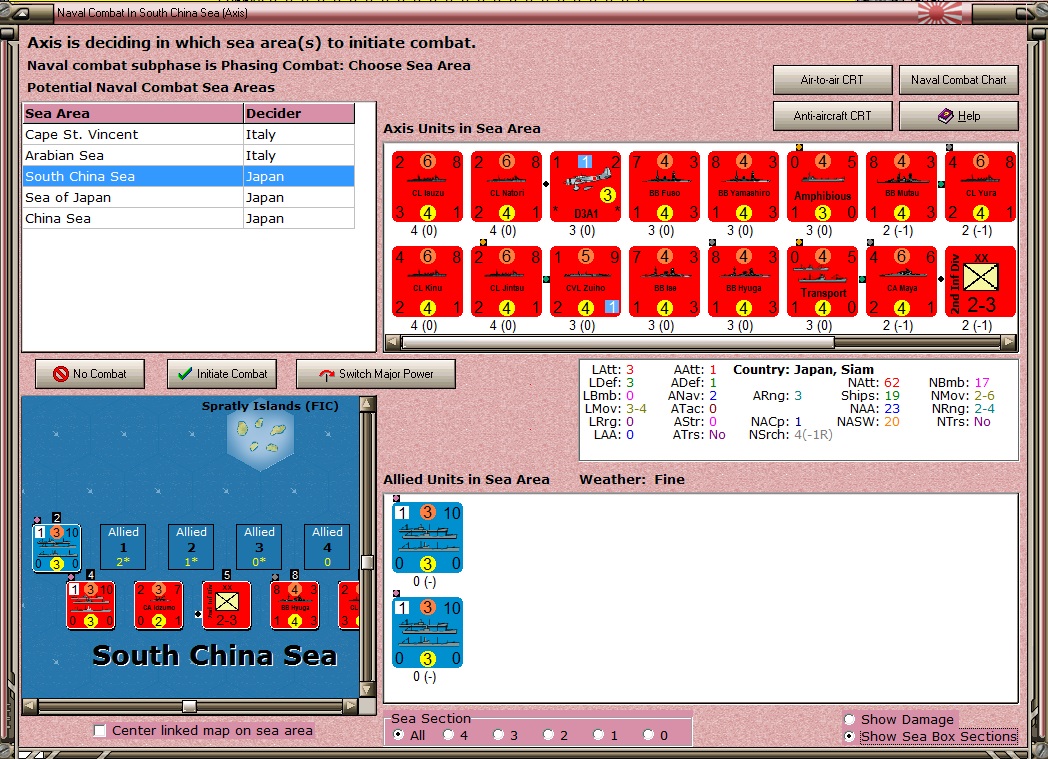This screenshot has width=1048, height=759.
Task: Select sea section 3 radio button
Action: pos(499,735)
